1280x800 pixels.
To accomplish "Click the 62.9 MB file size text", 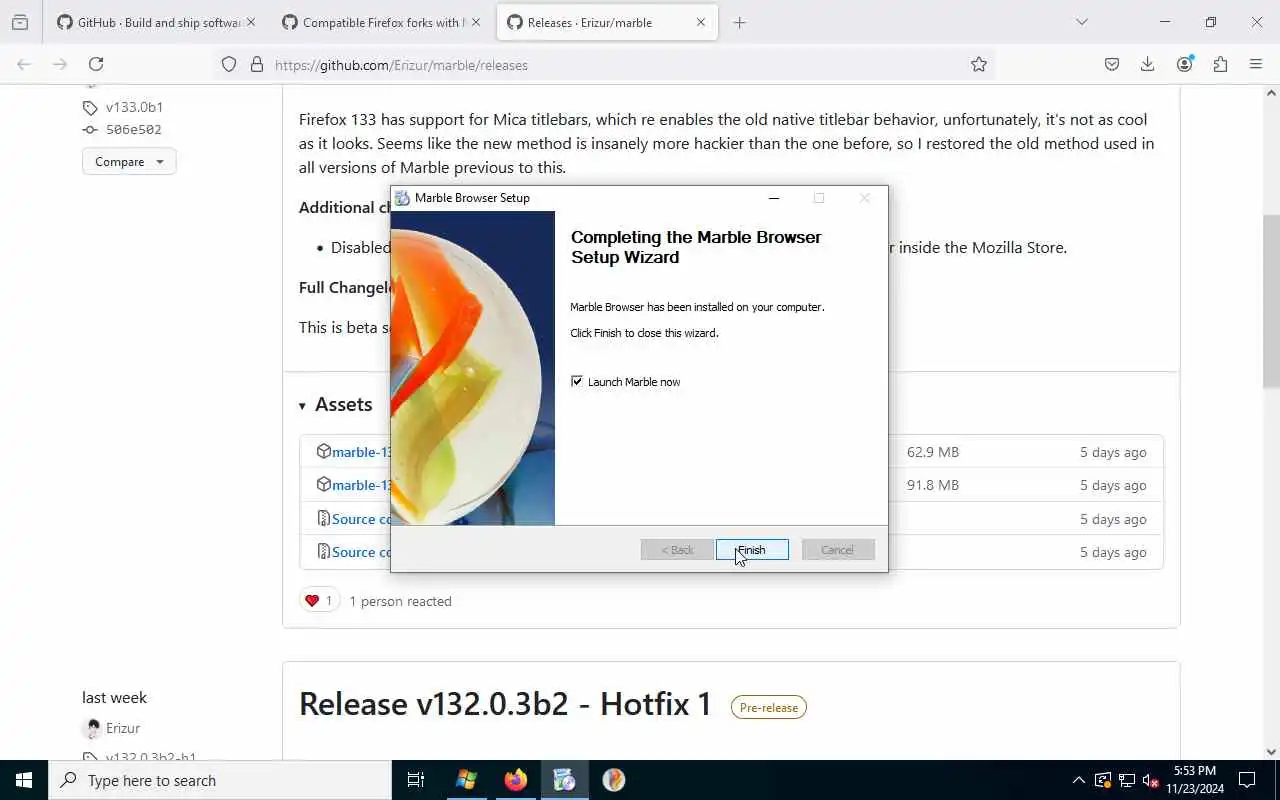I will (933, 452).
